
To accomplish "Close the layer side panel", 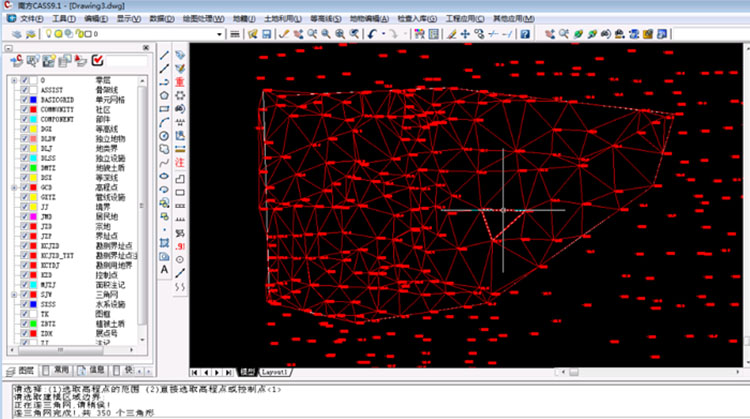I will point(146,48).
